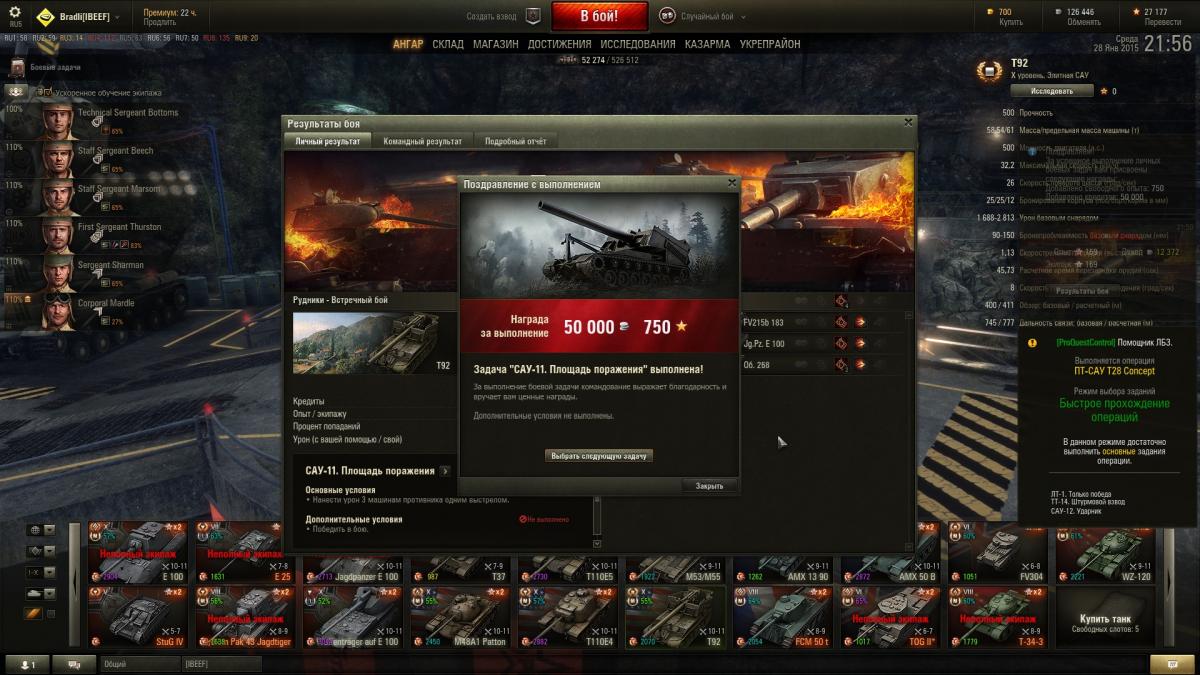Select the E 100 tank in the carousel

click(x=137, y=553)
